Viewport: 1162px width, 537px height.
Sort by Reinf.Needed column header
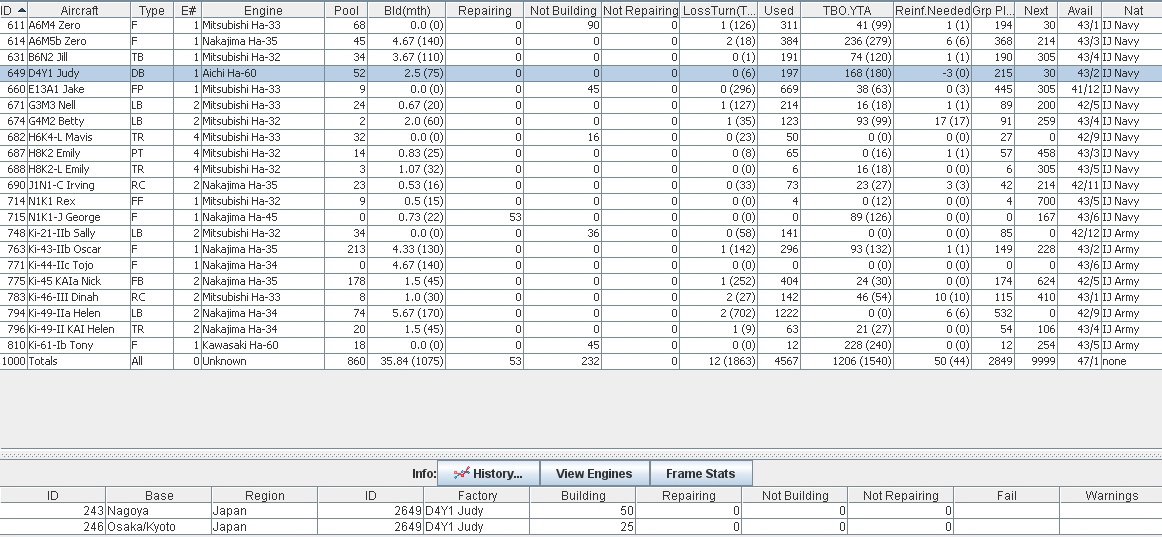click(x=932, y=10)
